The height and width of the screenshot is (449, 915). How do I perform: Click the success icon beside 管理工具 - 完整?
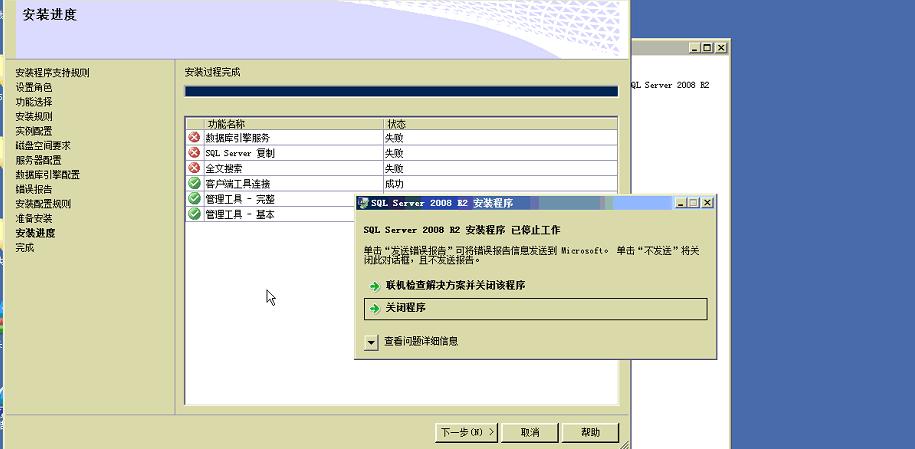click(x=194, y=199)
